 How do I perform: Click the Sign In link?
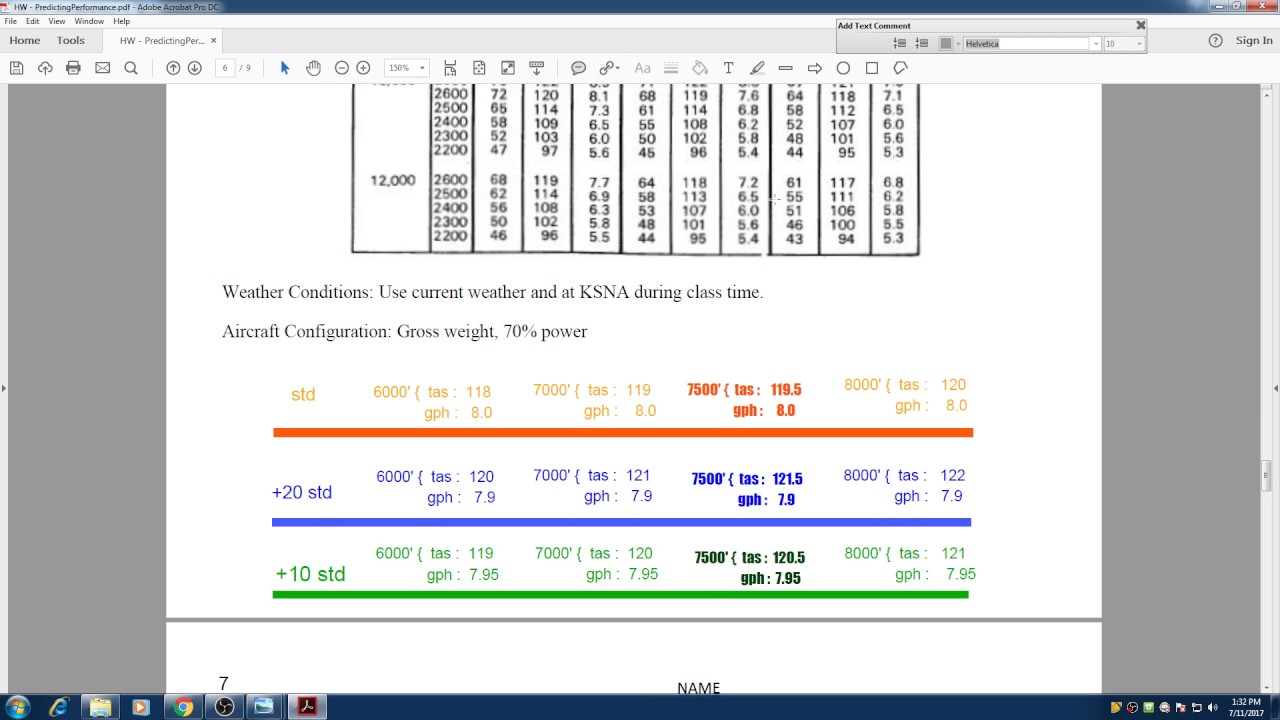tap(1254, 41)
